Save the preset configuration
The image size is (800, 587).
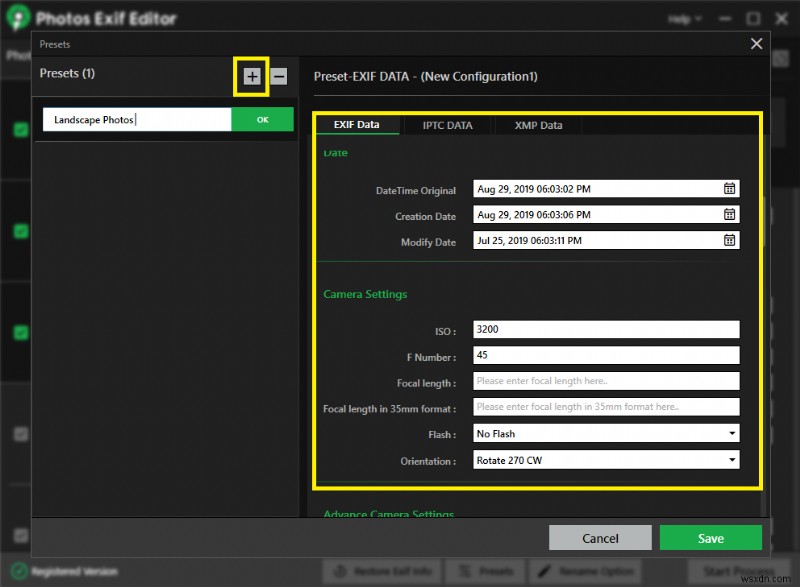(710, 537)
